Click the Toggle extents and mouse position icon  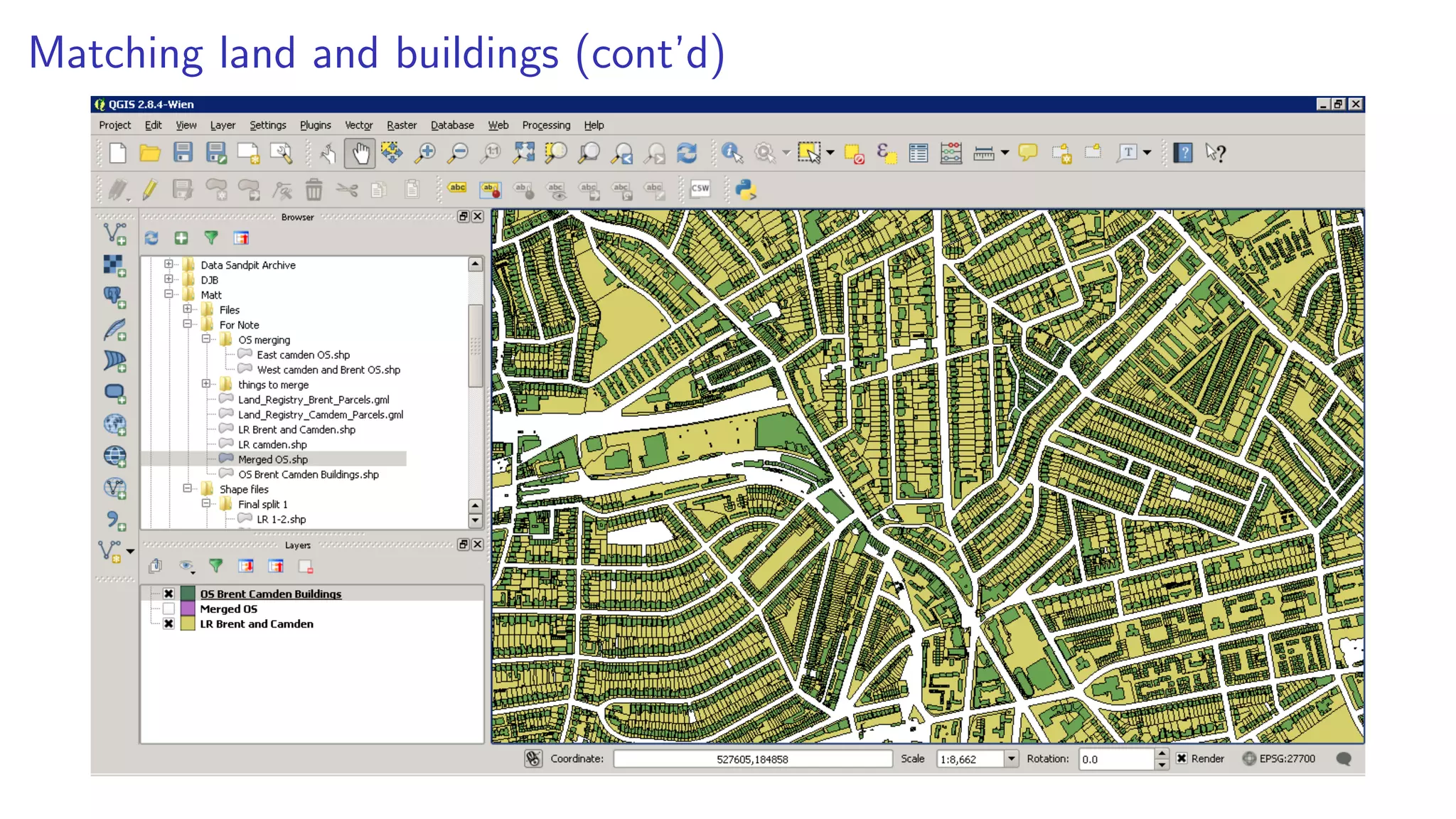coord(533,759)
